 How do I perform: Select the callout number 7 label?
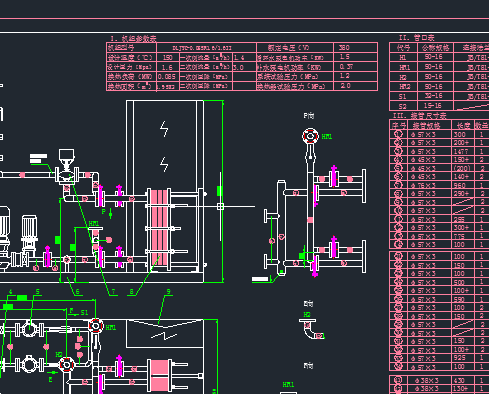(x=113, y=292)
